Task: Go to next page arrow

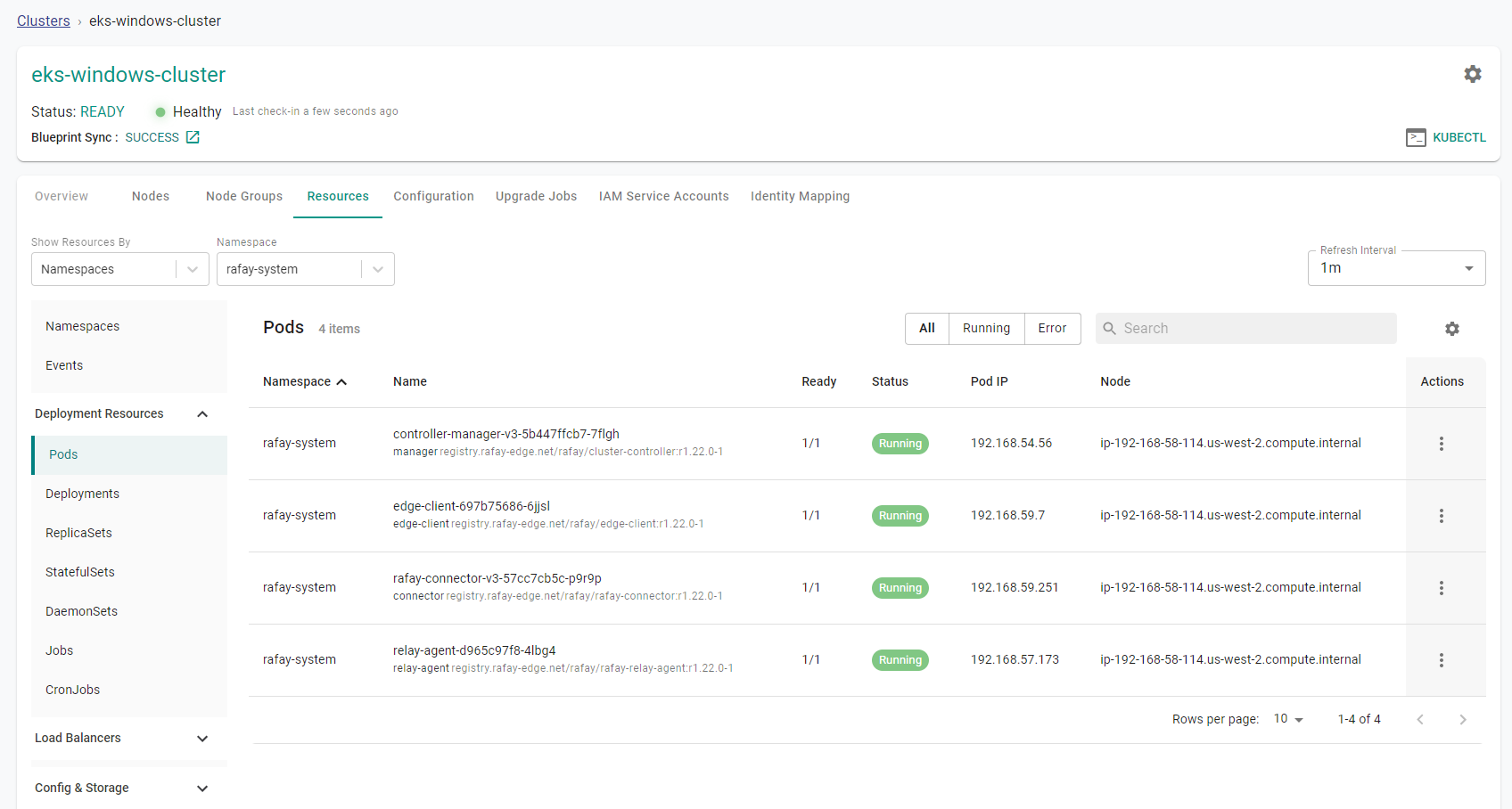Action: coord(1463,719)
